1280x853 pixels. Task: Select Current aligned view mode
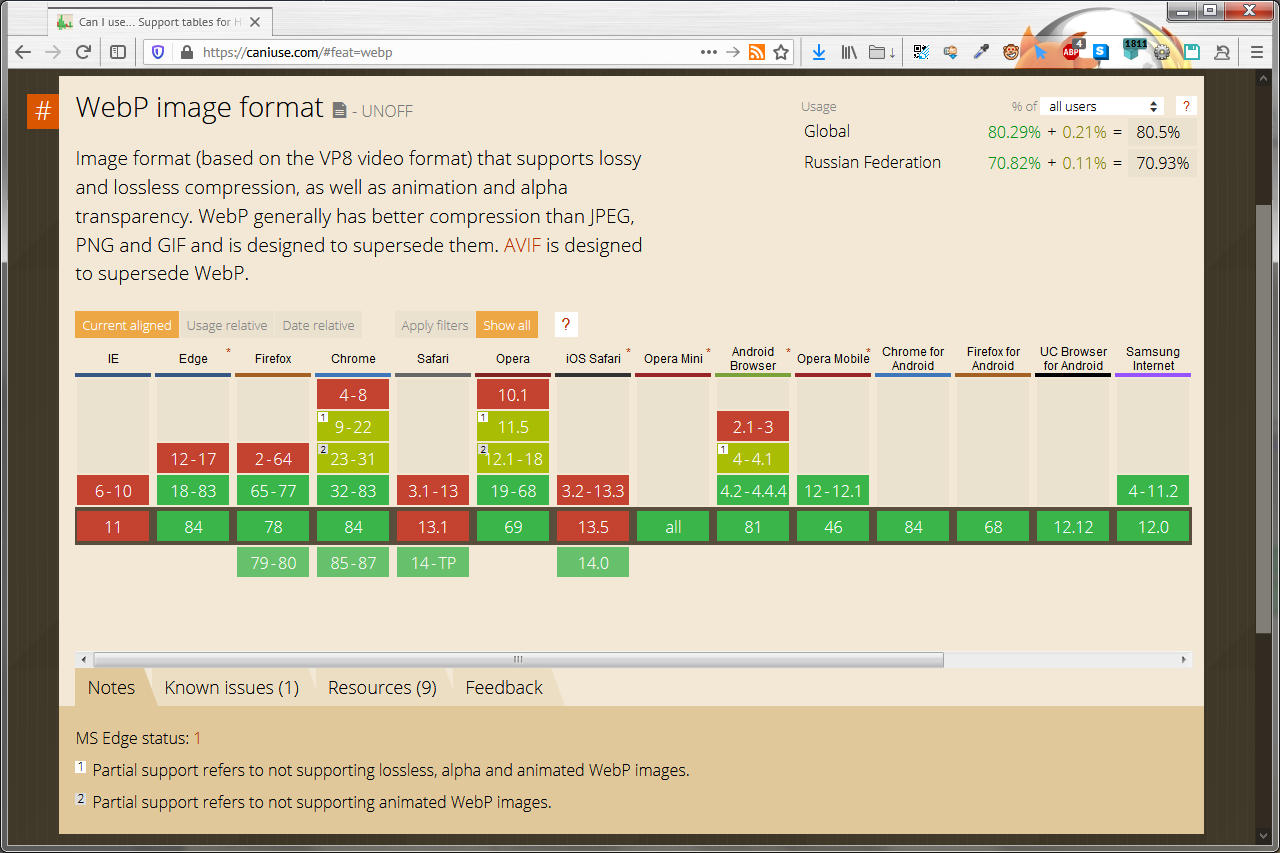127,325
